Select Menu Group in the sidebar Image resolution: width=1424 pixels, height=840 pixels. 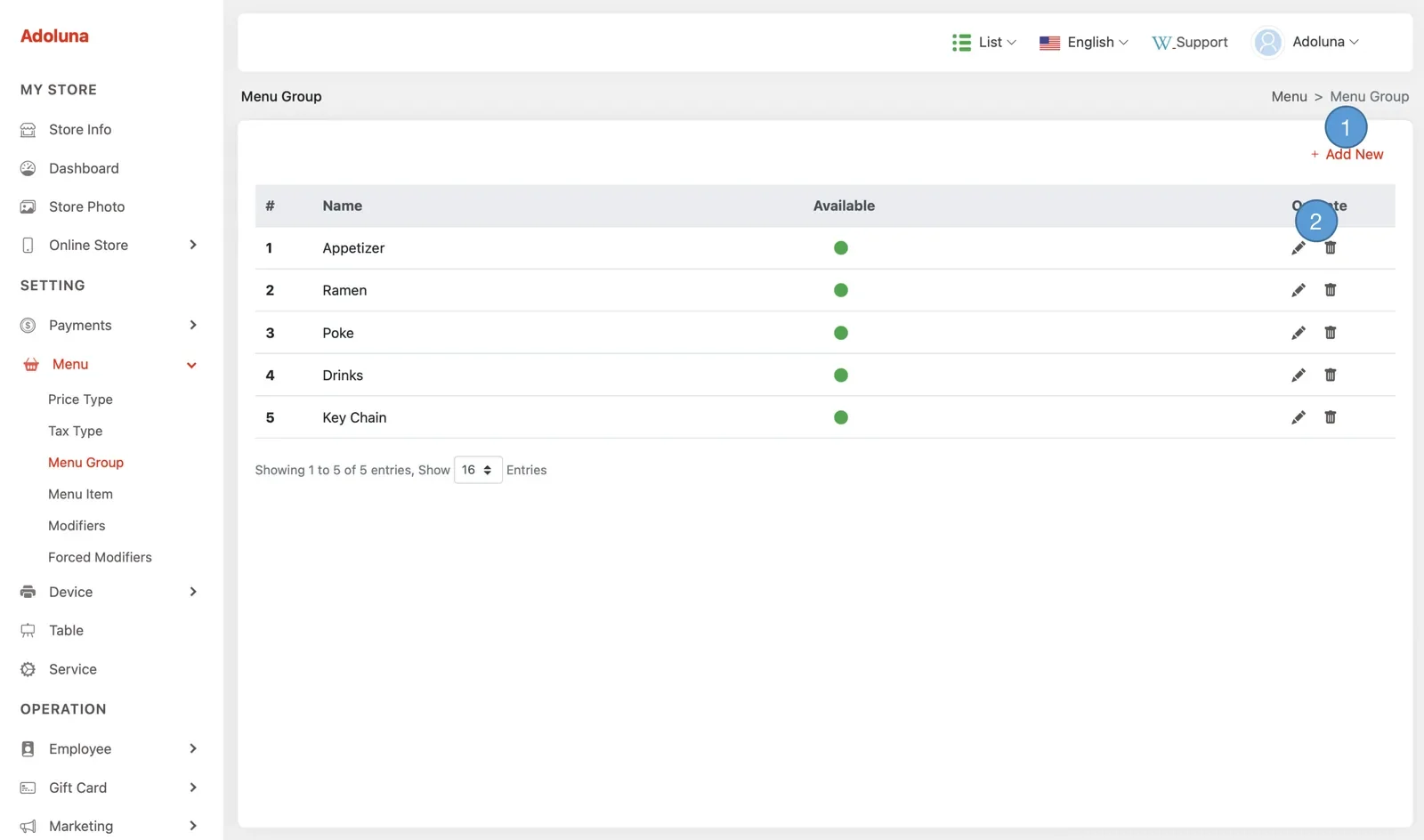coord(85,463)
